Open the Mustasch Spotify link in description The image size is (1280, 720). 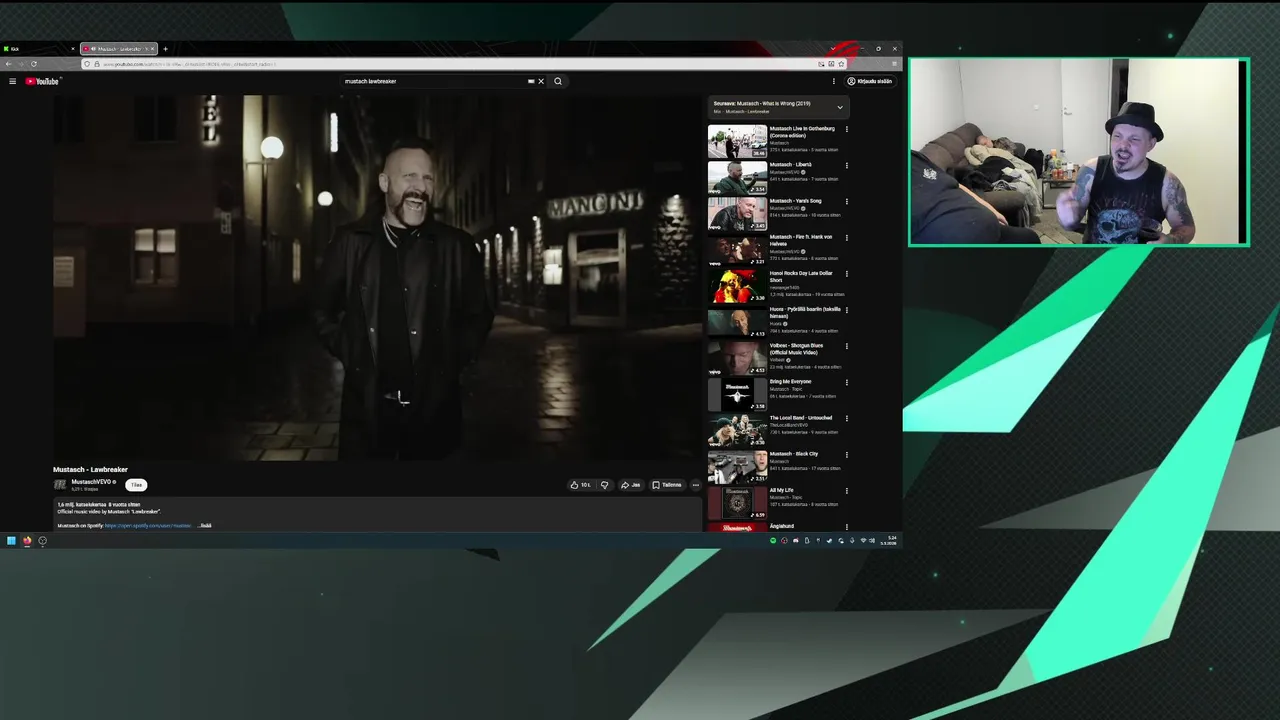(x=147, y=525)
